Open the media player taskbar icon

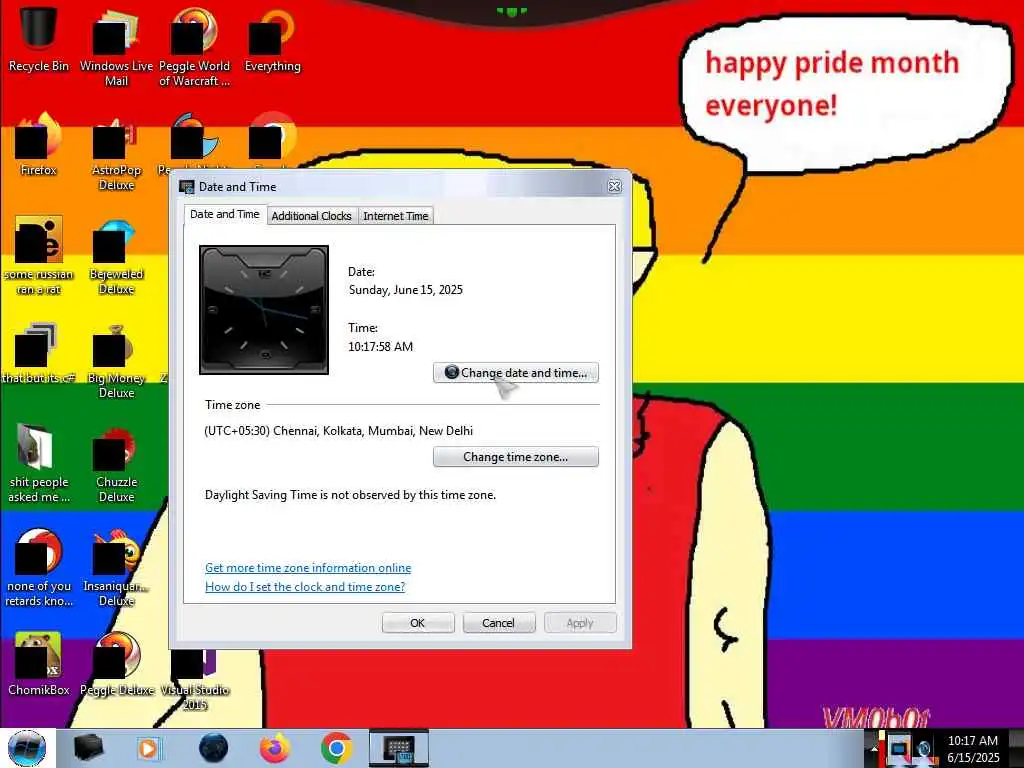[x=148, y=748]
